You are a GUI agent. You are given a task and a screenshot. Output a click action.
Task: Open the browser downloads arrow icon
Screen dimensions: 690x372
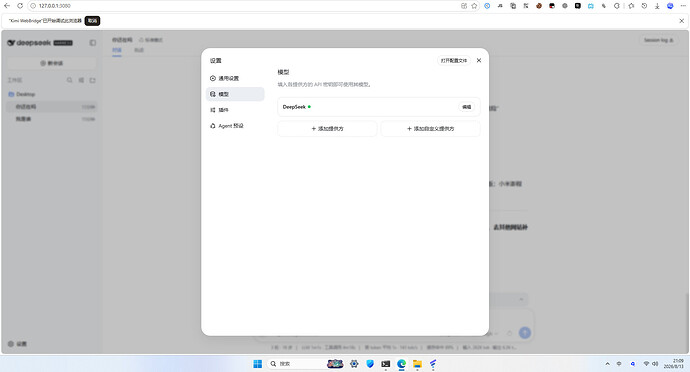[657, 6]
